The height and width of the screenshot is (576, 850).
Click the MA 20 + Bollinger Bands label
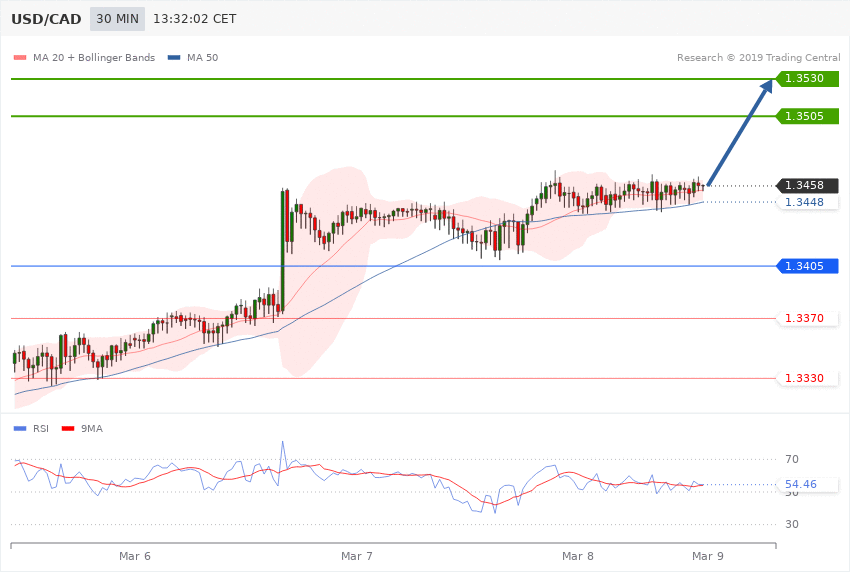[x=94, y=57]
